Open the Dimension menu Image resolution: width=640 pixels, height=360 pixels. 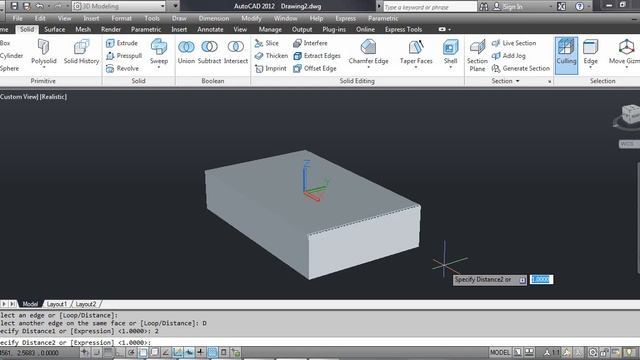pyautogui.click(x=213, y=18)
